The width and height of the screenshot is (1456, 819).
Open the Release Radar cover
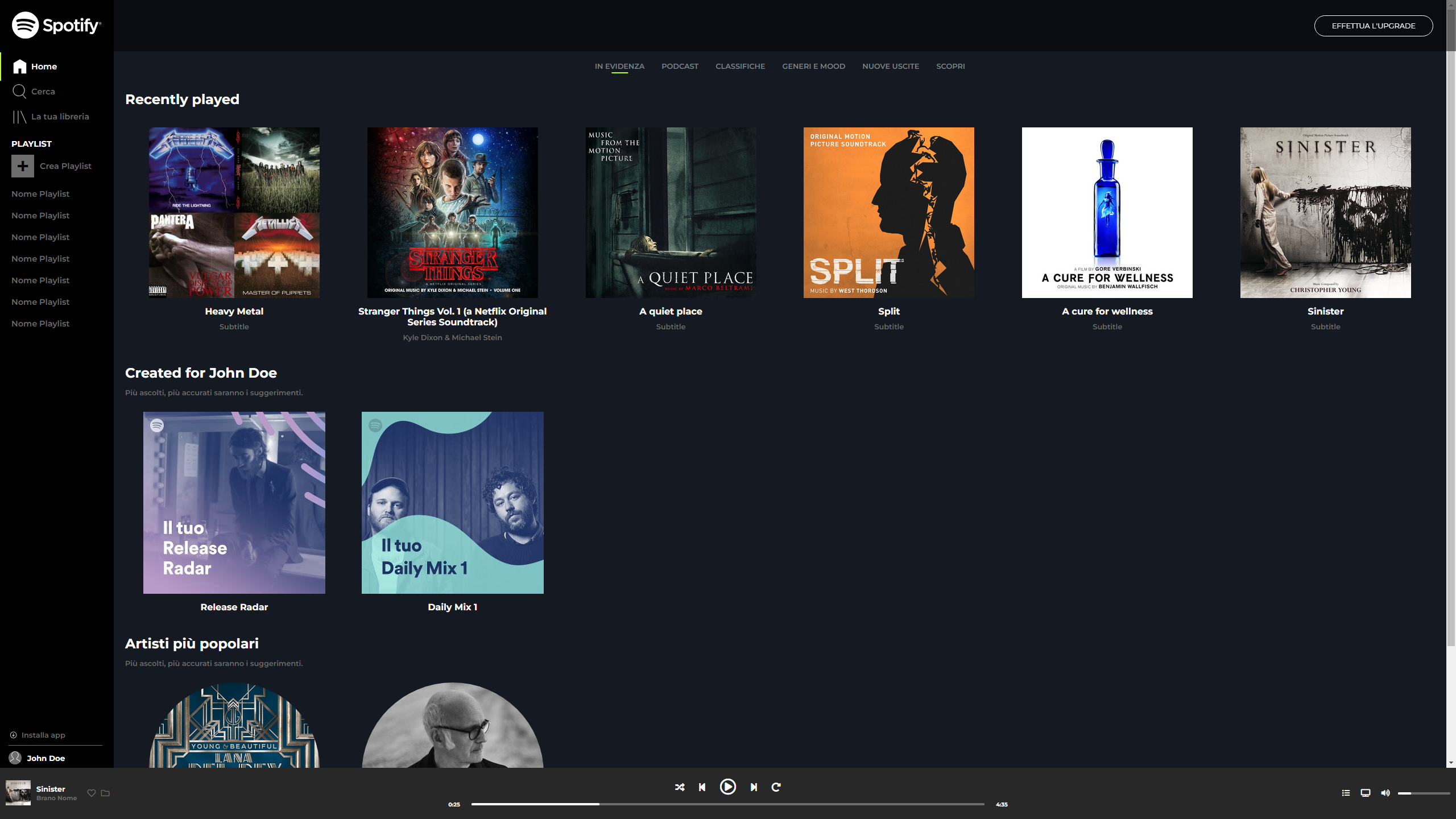pyautogui.click(x=234, y=503)
